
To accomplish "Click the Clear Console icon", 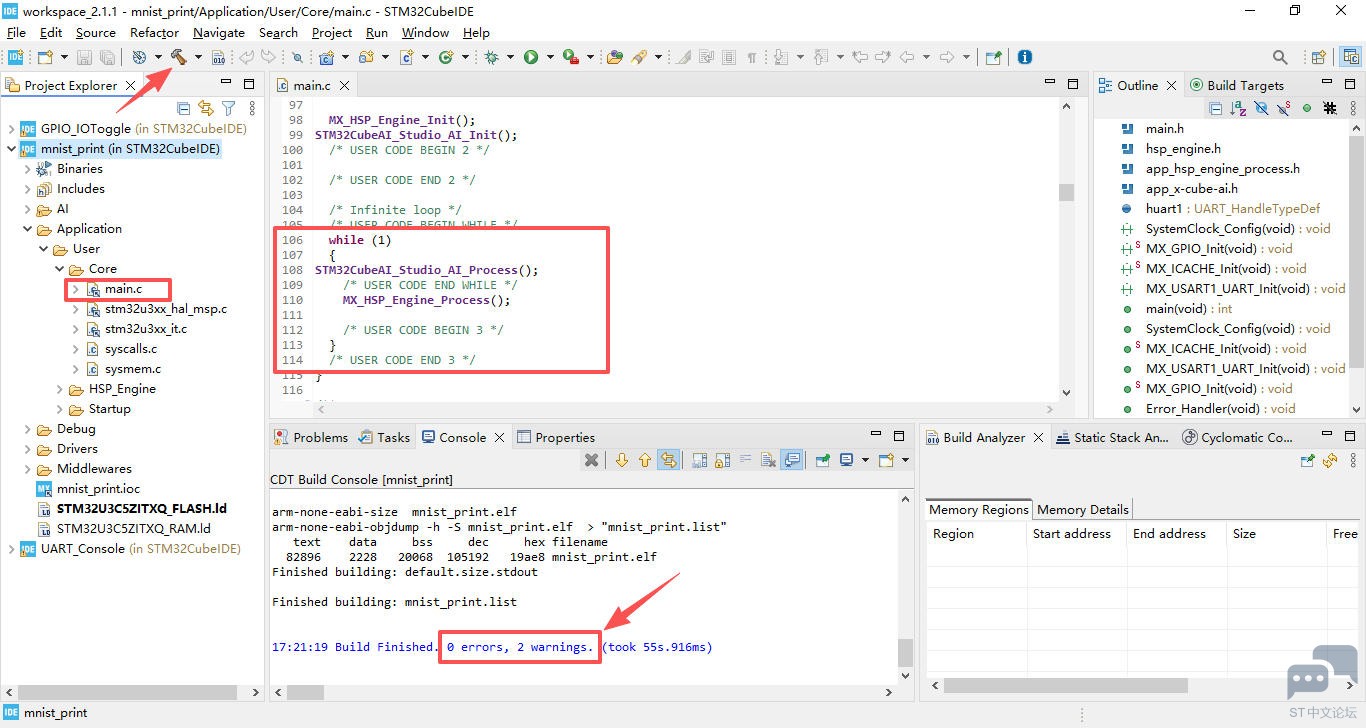I will tap(768, 460).
